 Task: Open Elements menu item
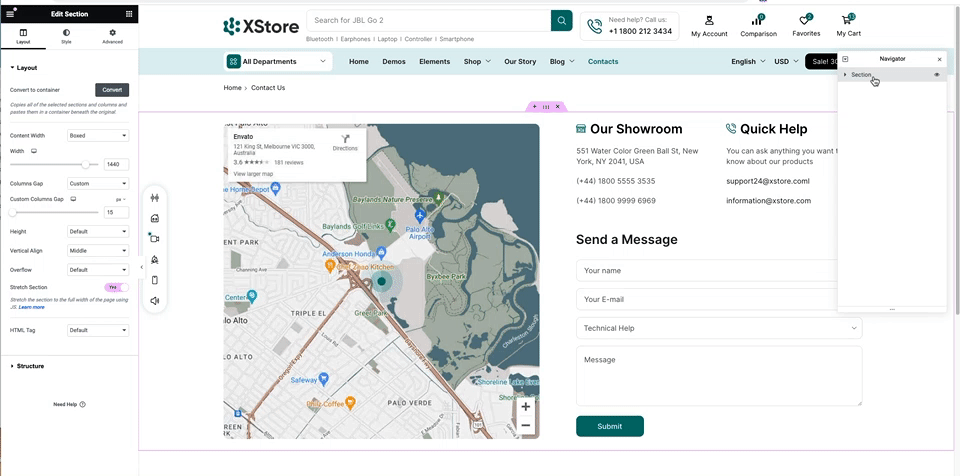[435, 61]
